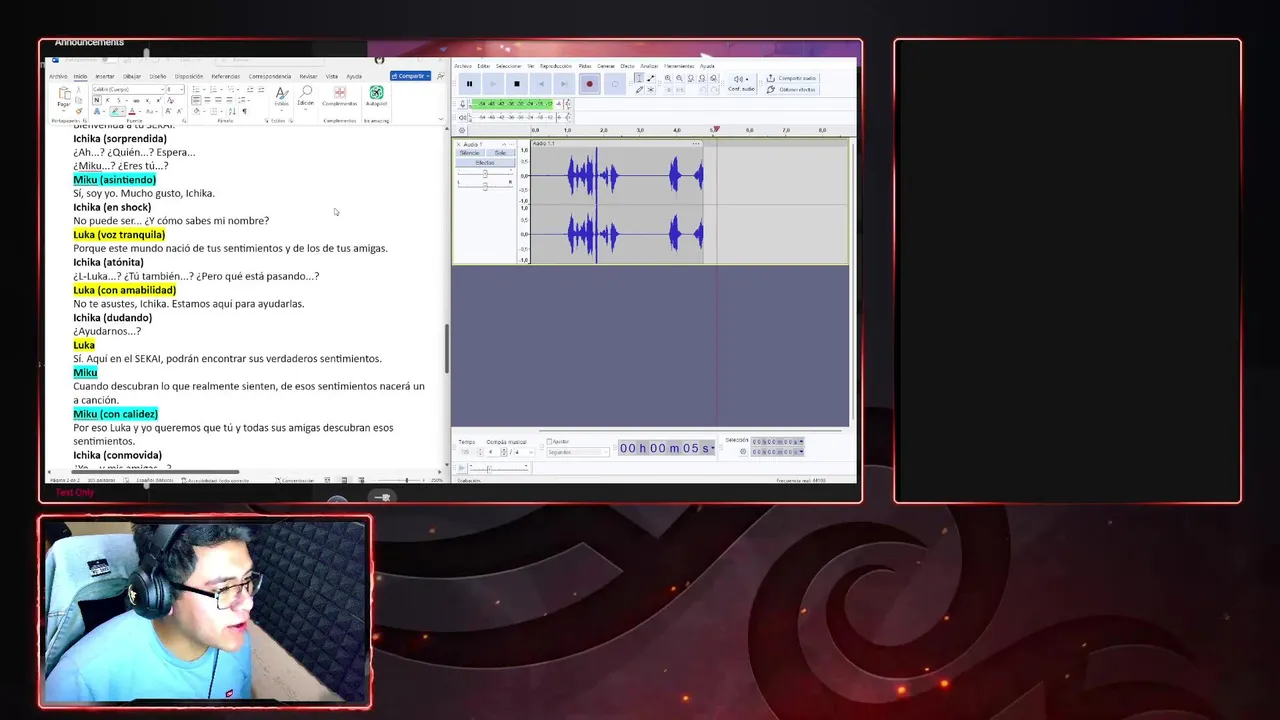1280x720 pixels.
Task: Close the Audio 1 track
Action: [459, 144]
